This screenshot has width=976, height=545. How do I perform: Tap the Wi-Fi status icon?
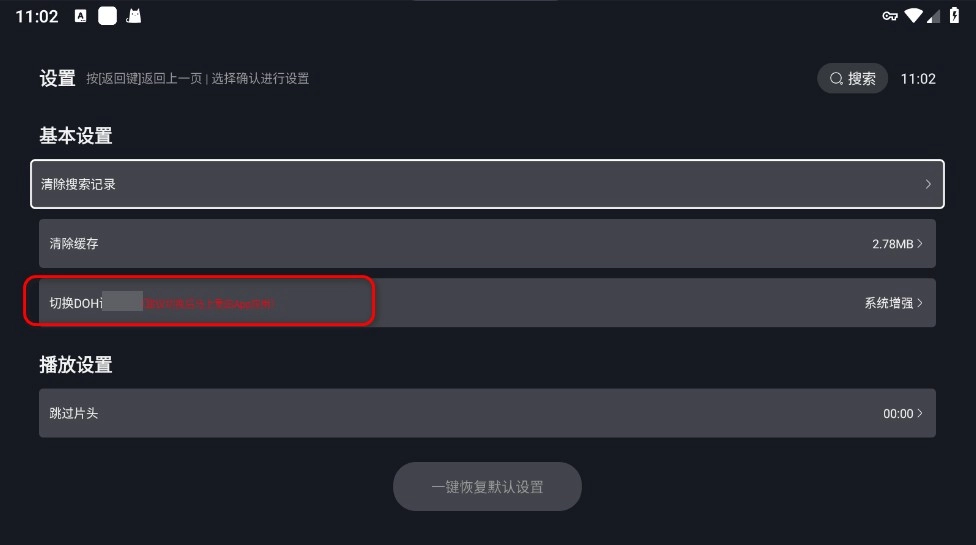click(x=913, y=16)
